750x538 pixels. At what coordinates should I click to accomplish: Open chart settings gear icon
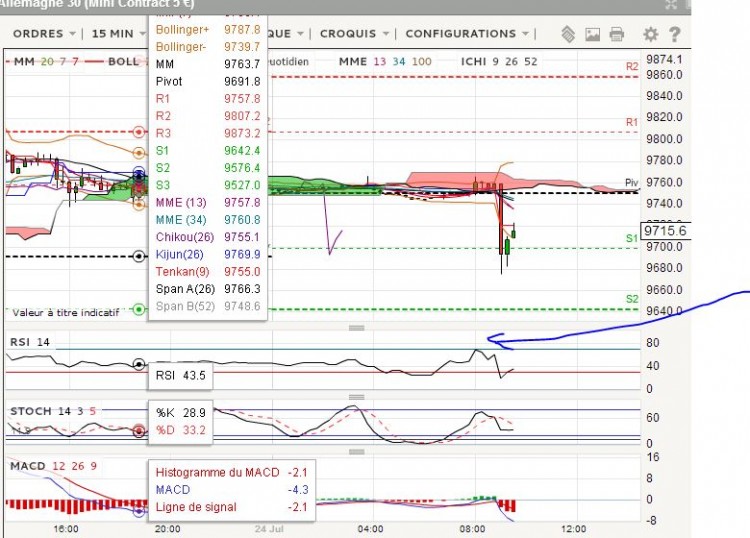click(x=651, y=34)
